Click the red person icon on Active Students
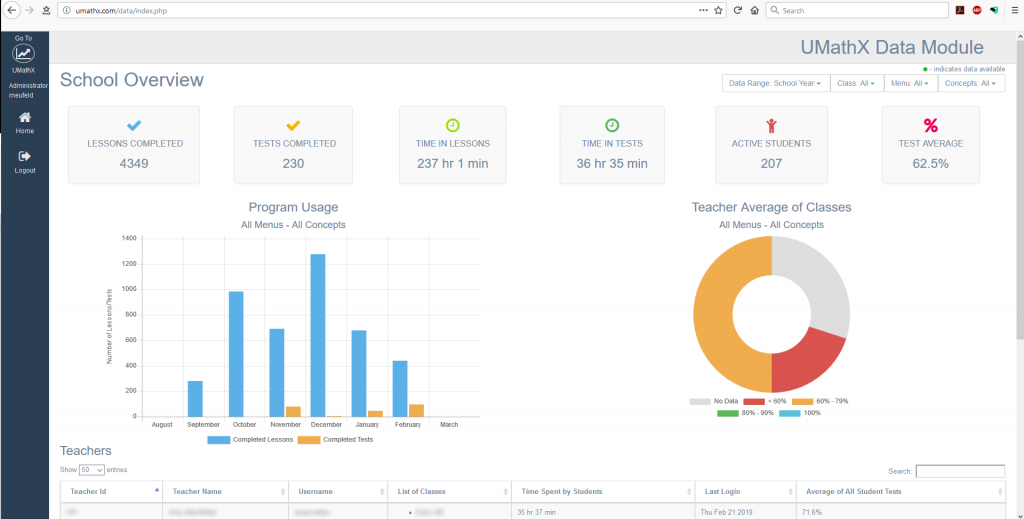Screen dimensions: 1024x519 click(771, 125)
